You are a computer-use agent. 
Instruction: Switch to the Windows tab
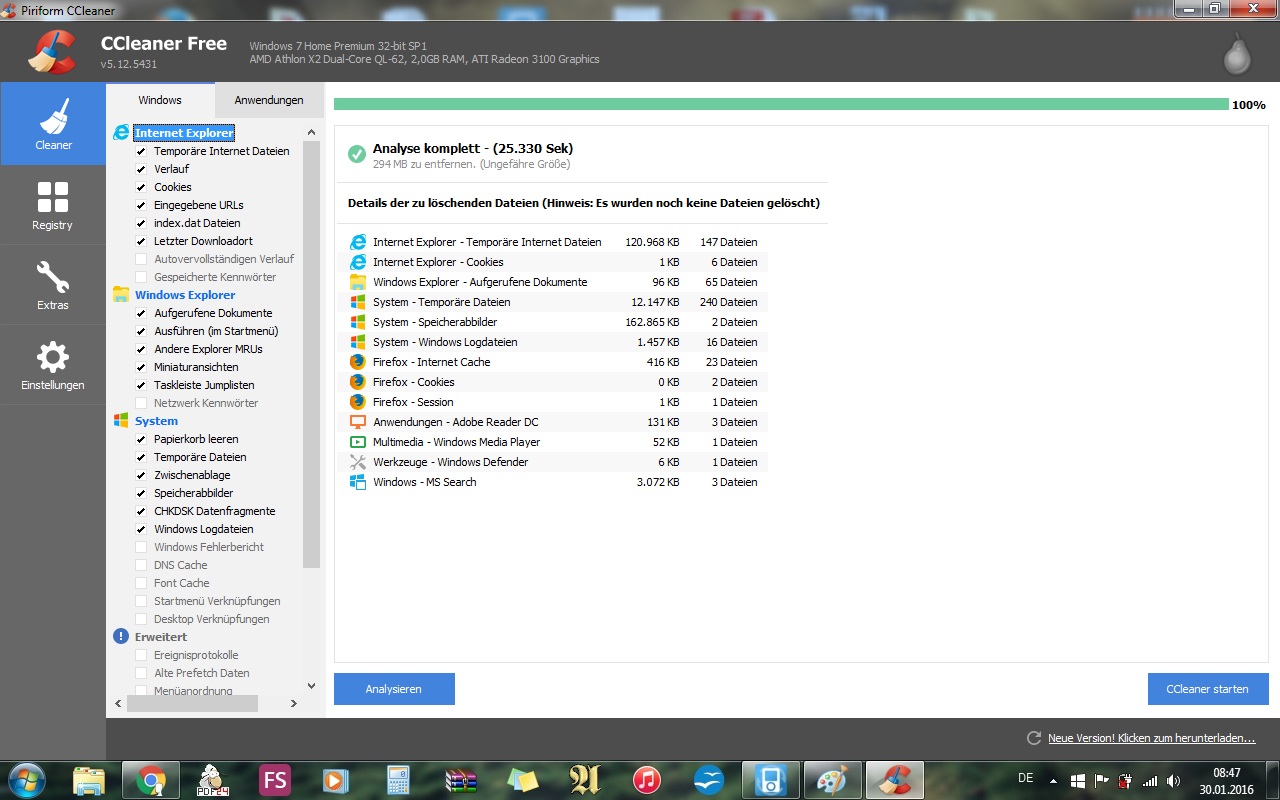point(160,100)
